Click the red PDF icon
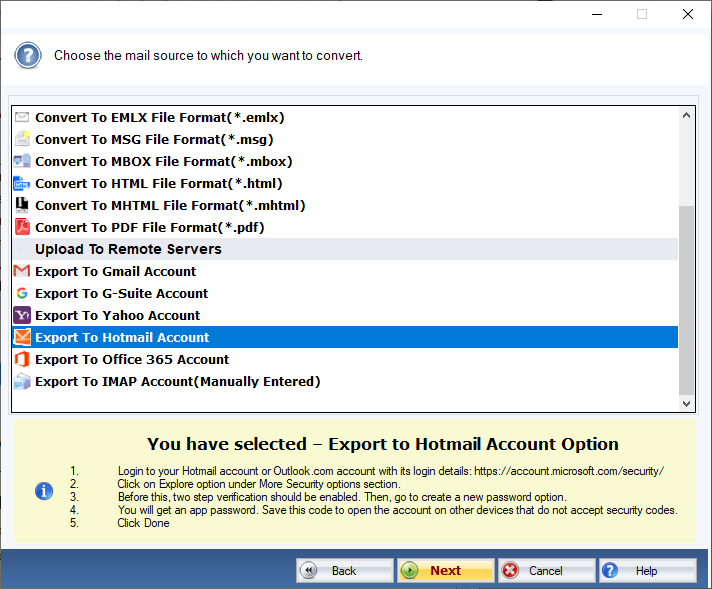This screenshot has width=712, height=589. coord(22,227)
